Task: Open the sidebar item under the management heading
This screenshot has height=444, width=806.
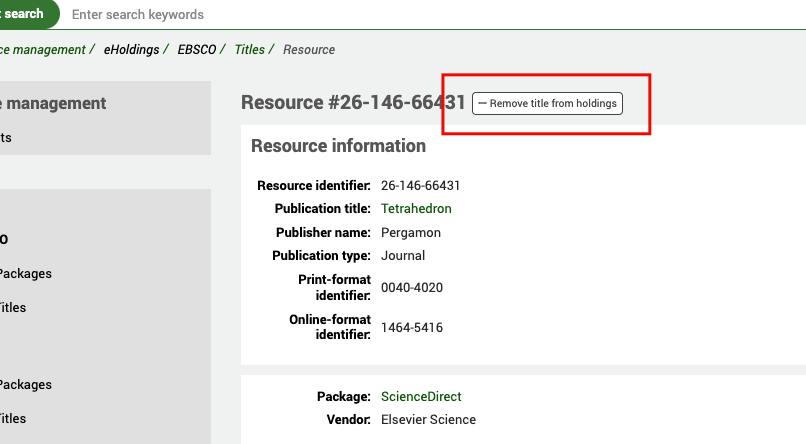Action: click(6, 137)
